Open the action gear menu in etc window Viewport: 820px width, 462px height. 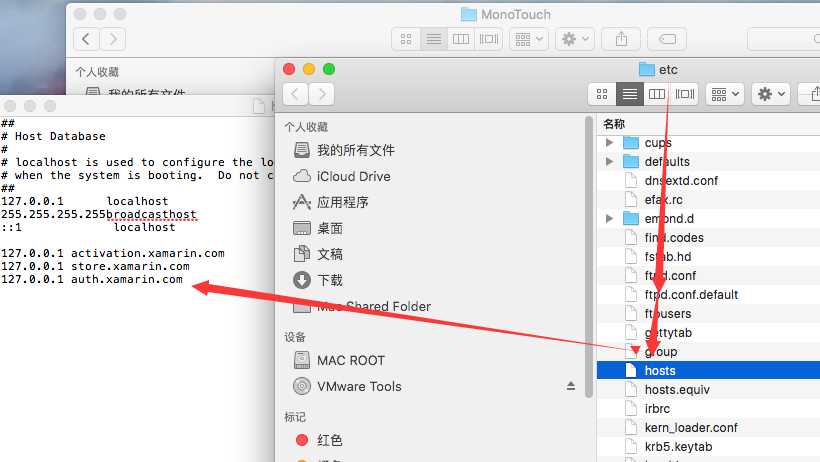click(x=771, y=94)
